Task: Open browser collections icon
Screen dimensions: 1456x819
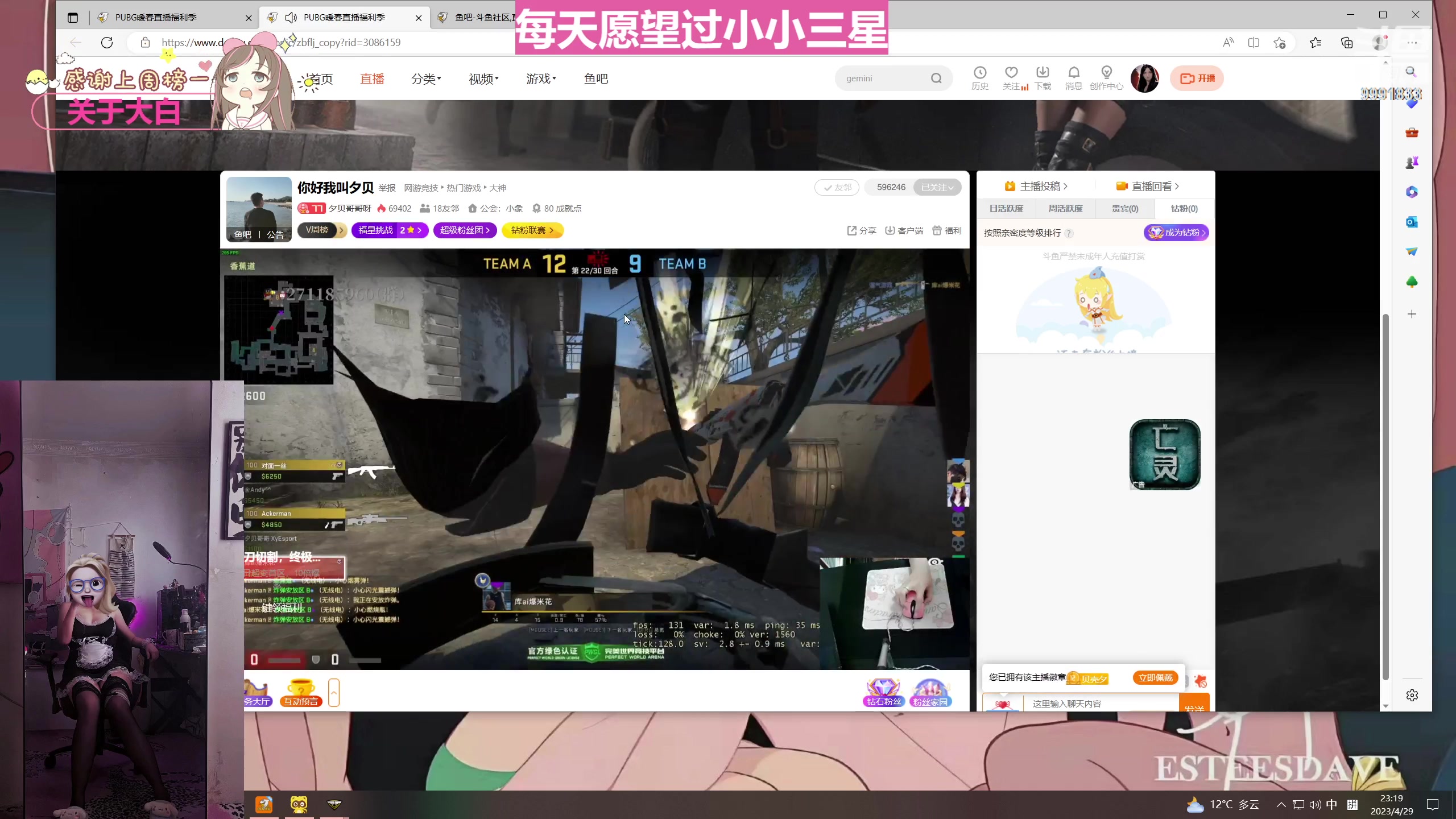Action: pos(1347,43)
